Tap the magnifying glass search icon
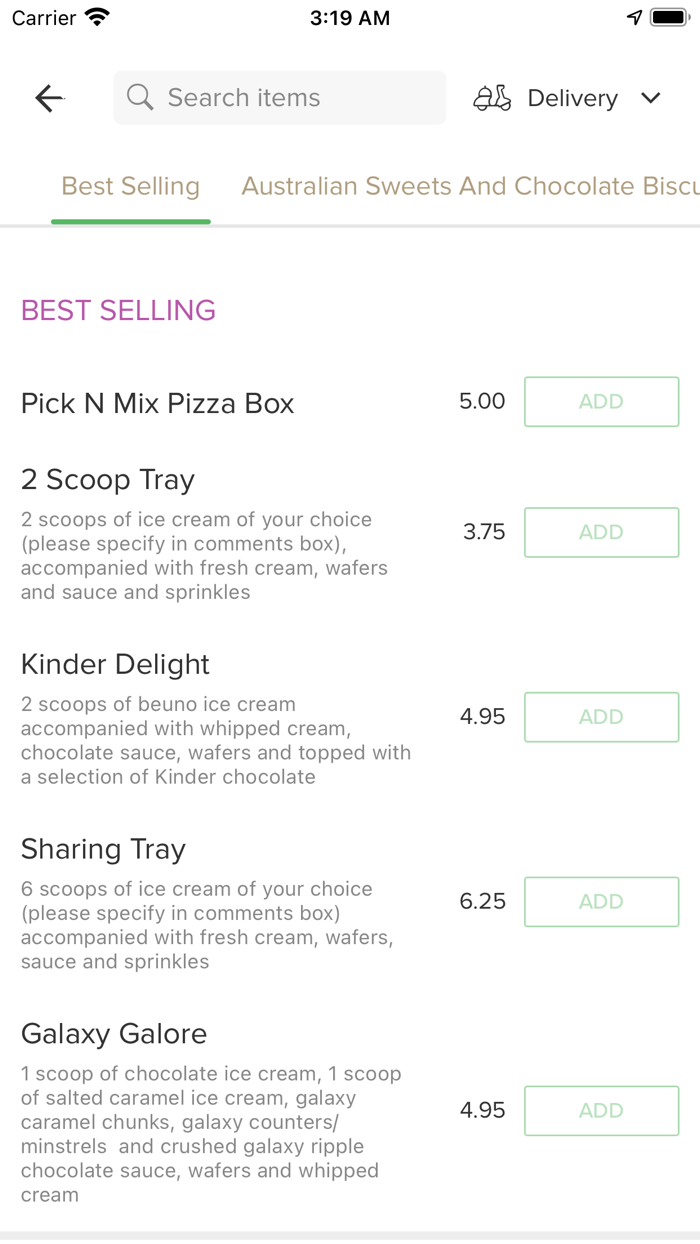700x1244 pixels. point(140,97)
